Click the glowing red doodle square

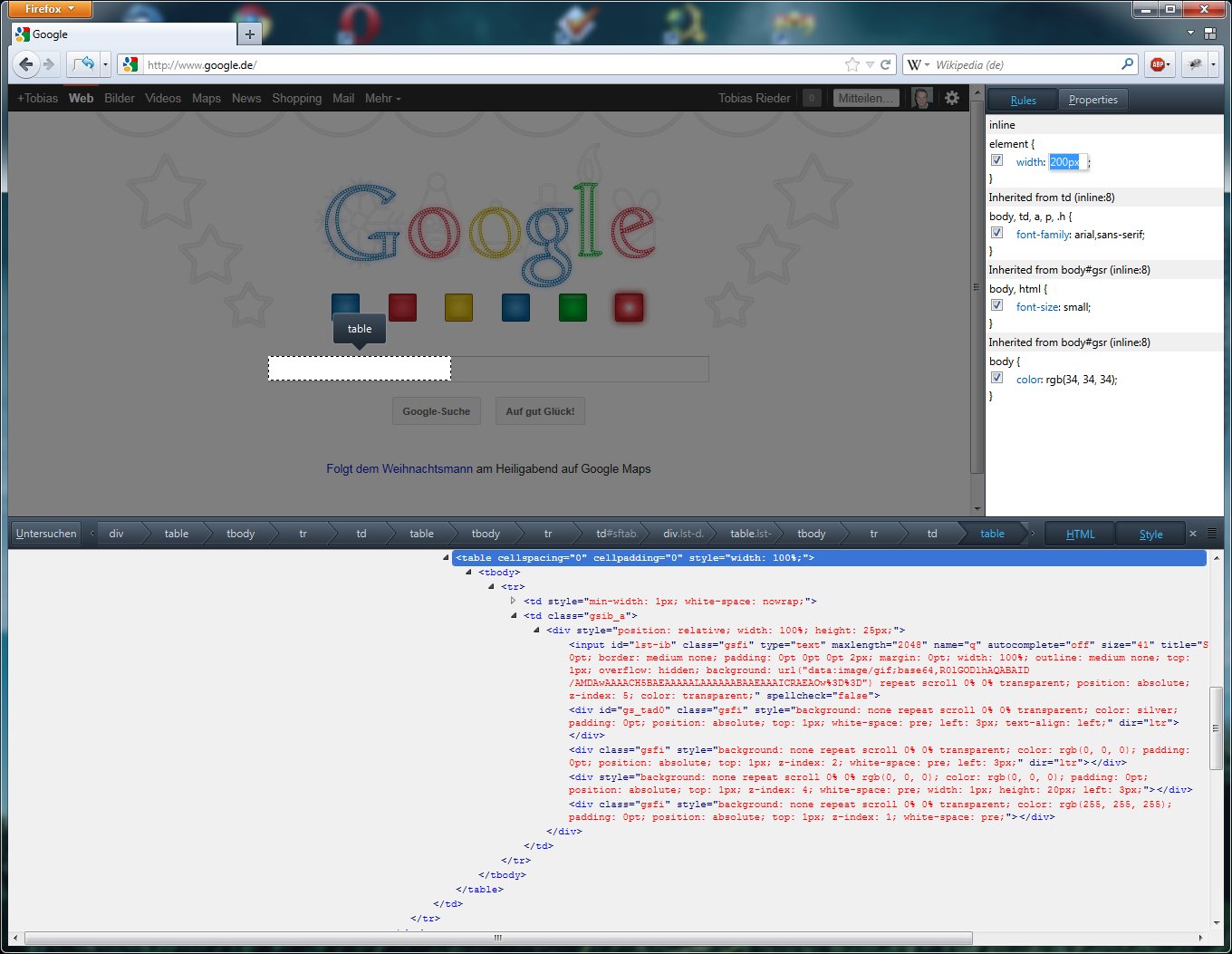(x=629, y=307)
